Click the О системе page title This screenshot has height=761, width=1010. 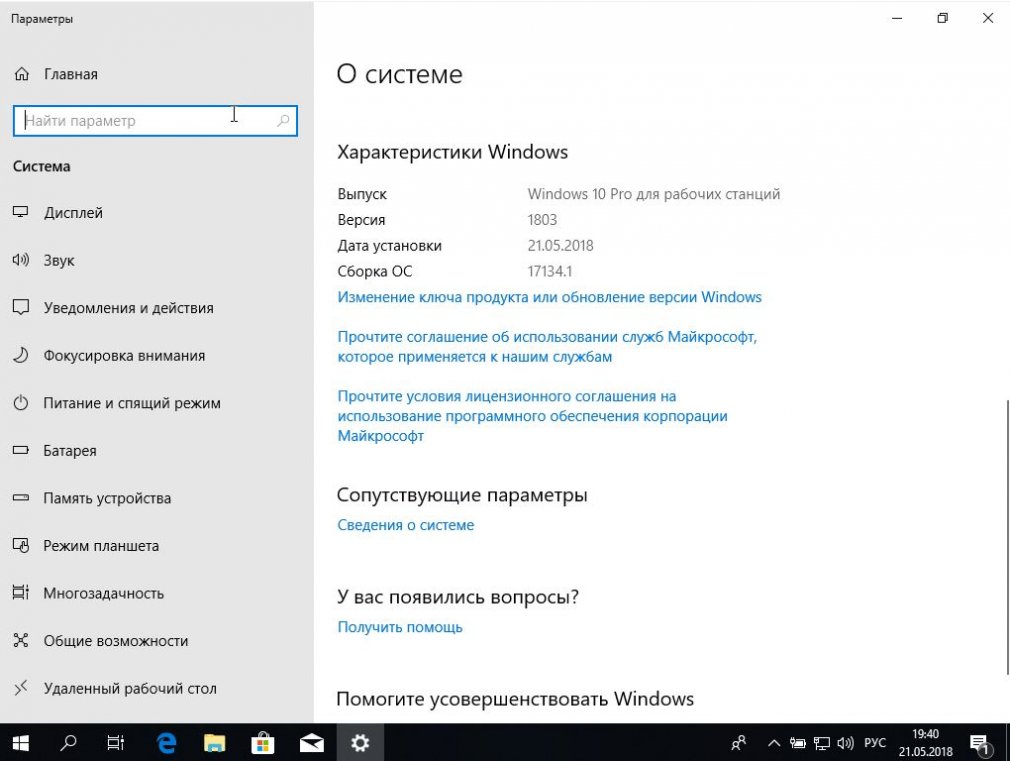click(399, 75)
